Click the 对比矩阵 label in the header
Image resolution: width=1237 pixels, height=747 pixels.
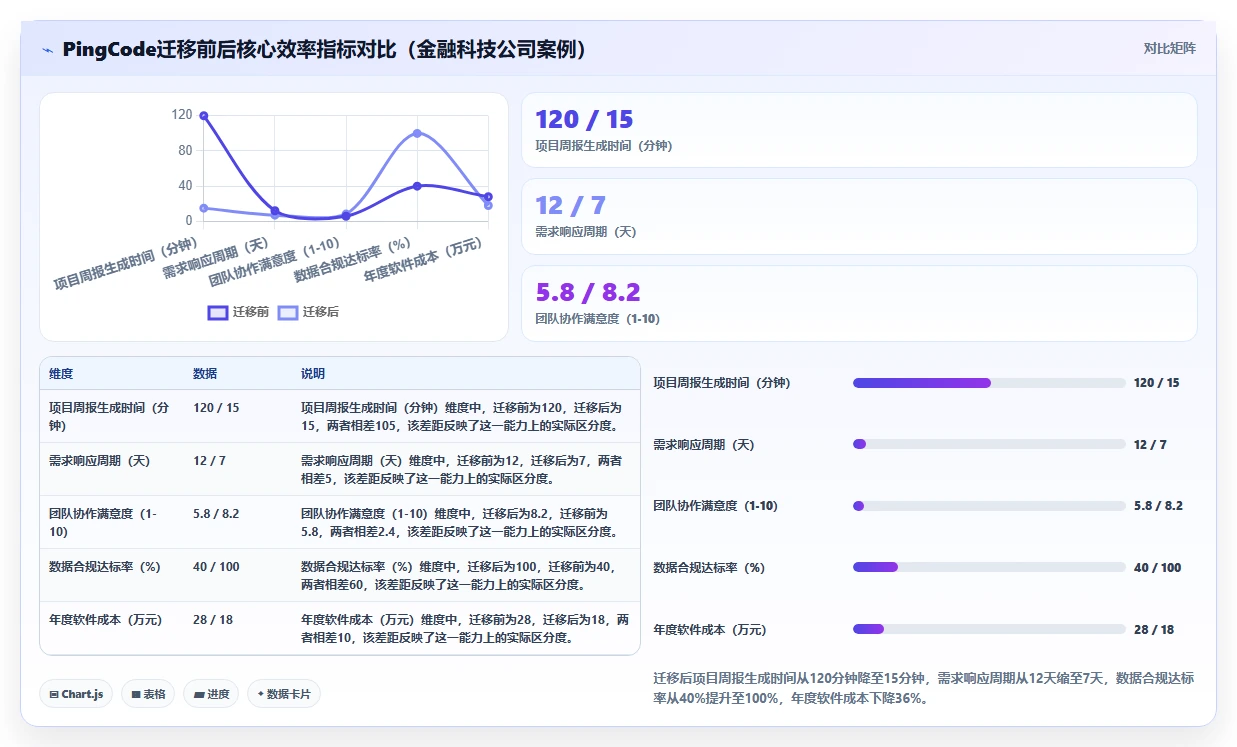(1170, 48)
